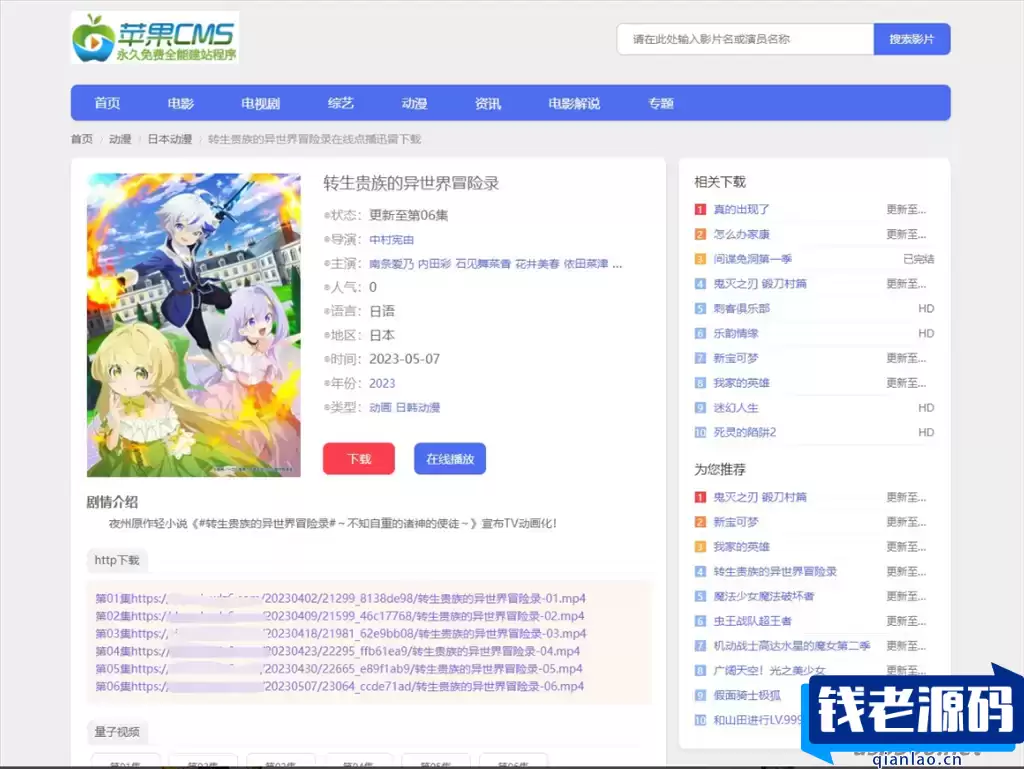The image size is (1024, 769).
Task: Open 迷幻人生 in 相关下载
Action: 736,407
